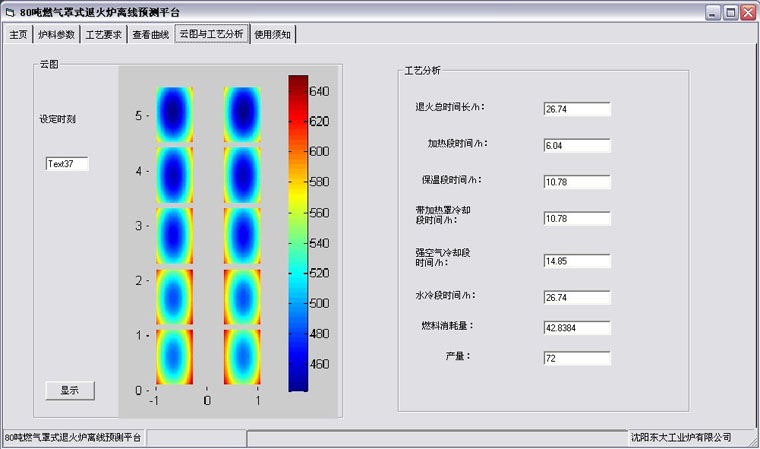Viewport: 760px width, 449px height.
Task: Focus the 退火总时间长 value field
Action: (x=577, y=108)
